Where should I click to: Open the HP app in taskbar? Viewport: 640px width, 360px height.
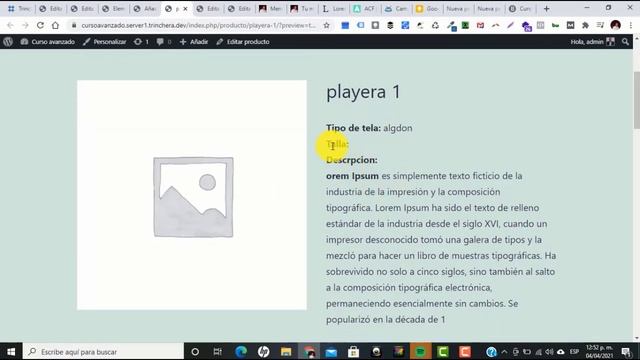coord(263,351)
